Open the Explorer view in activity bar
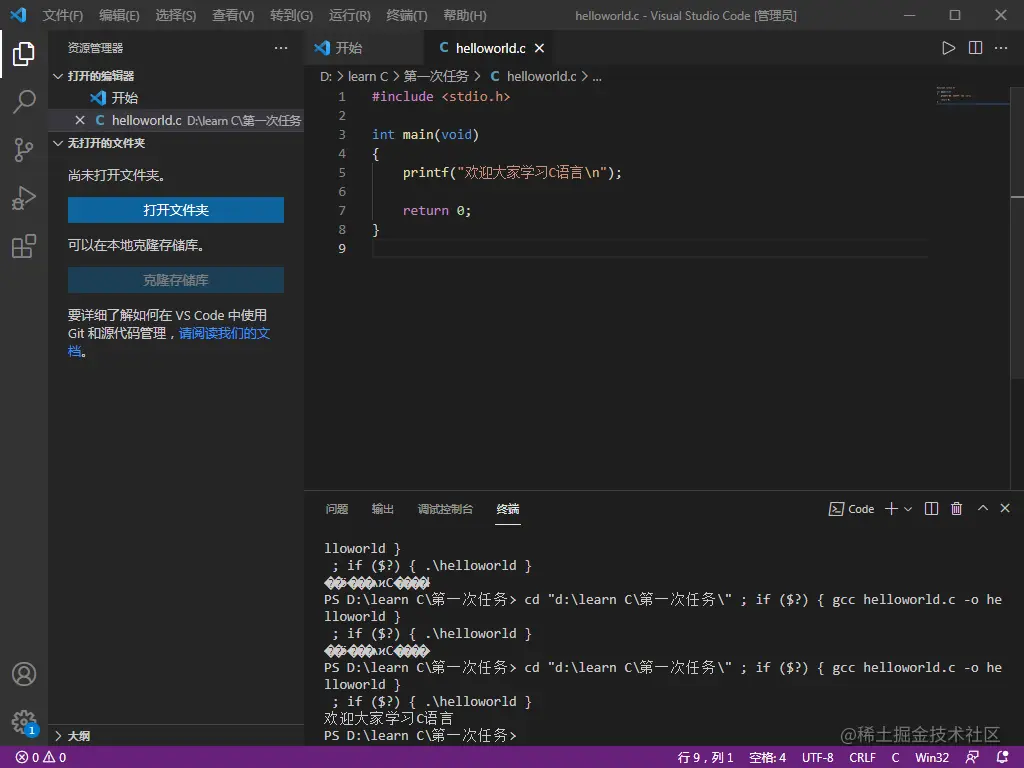The width and height of the screenshot is (1024, 768). pos(24,54)
